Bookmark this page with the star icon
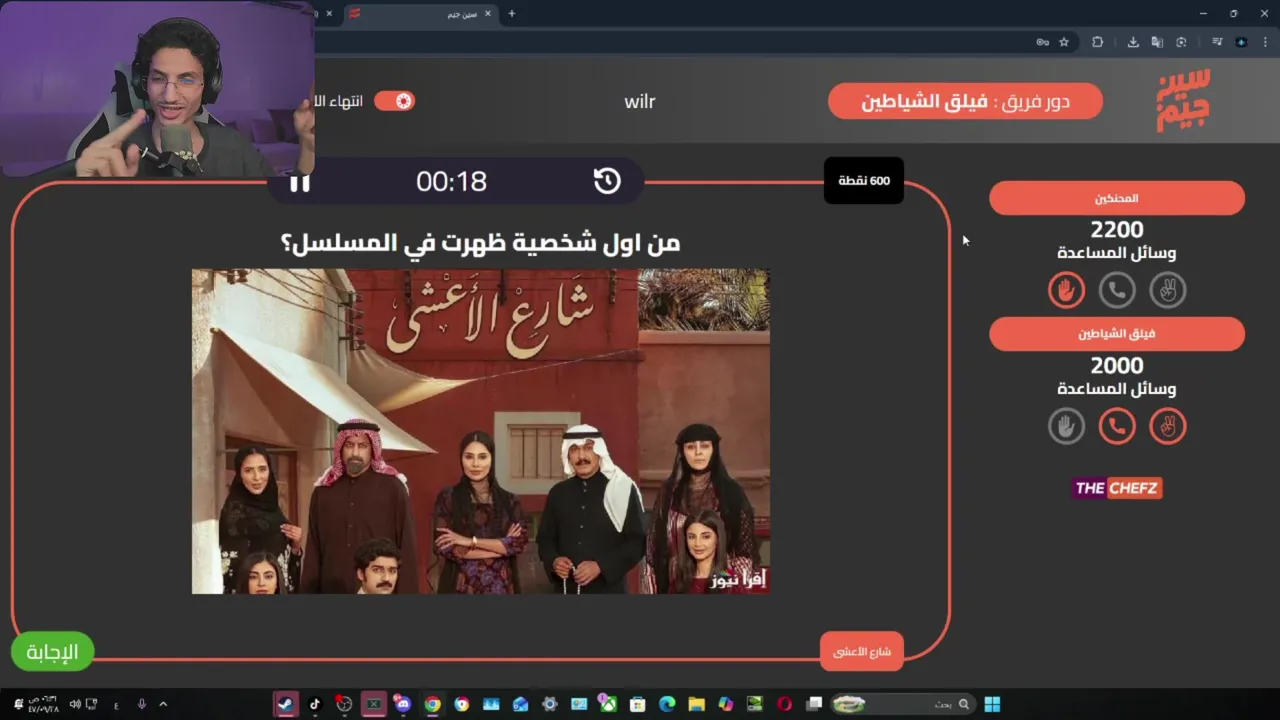The height and width of the screenshot is (720, 1280). coord(1064,42)
